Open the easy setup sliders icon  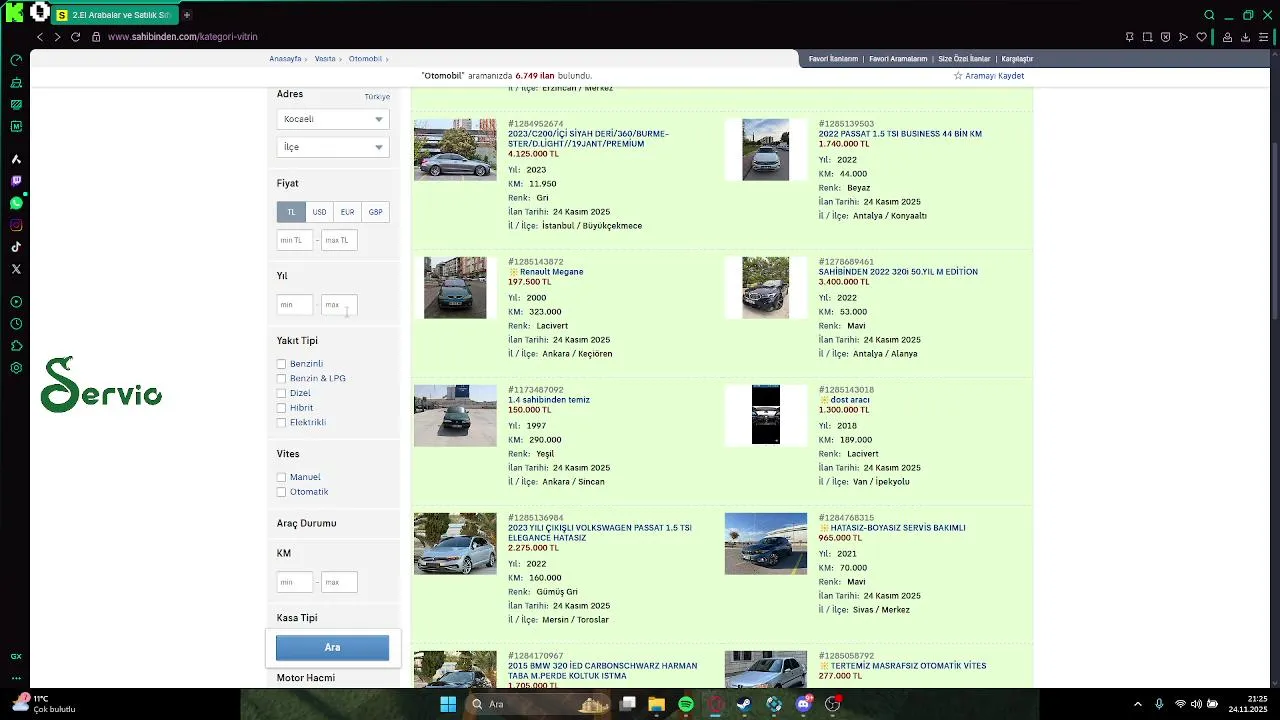[1265, 37]
